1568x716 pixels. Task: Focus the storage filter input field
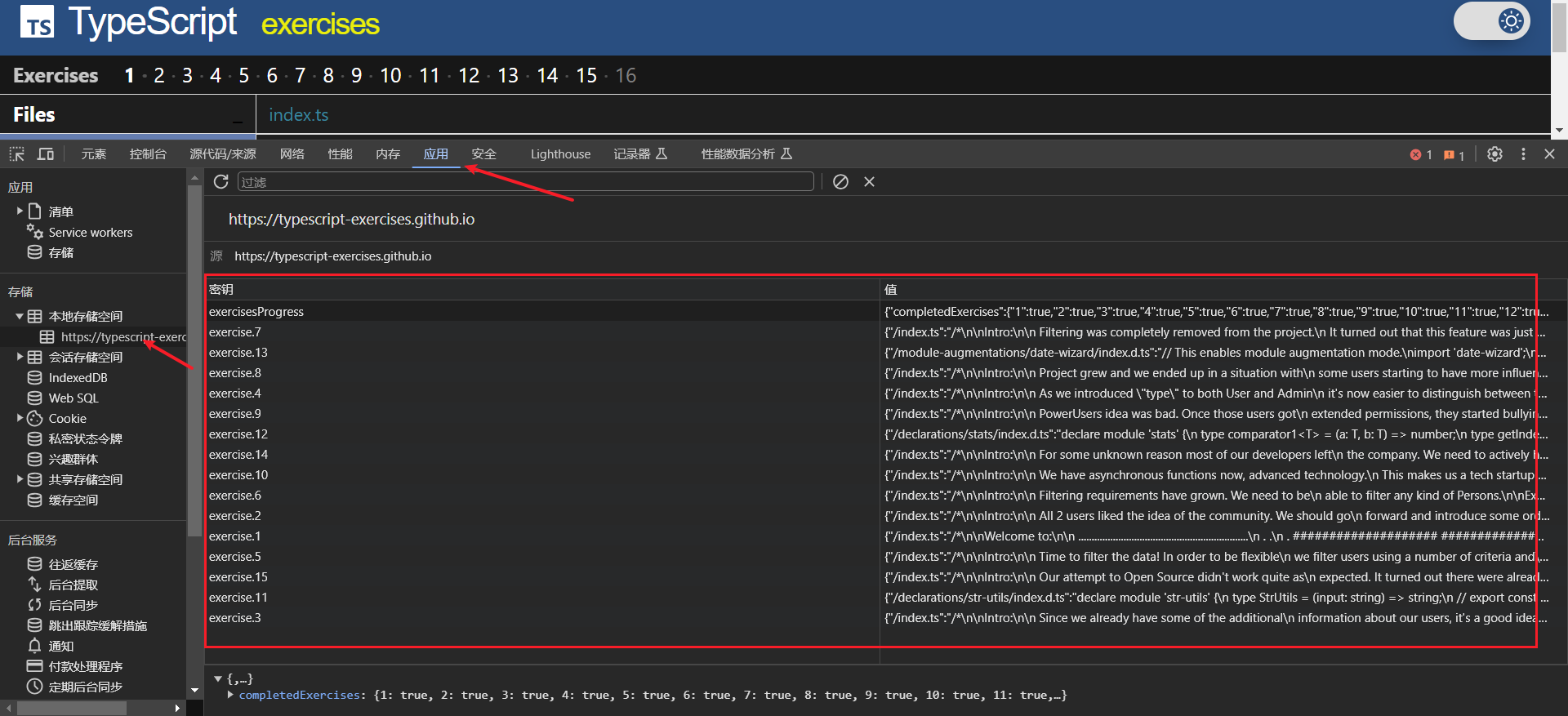(525, 181)
